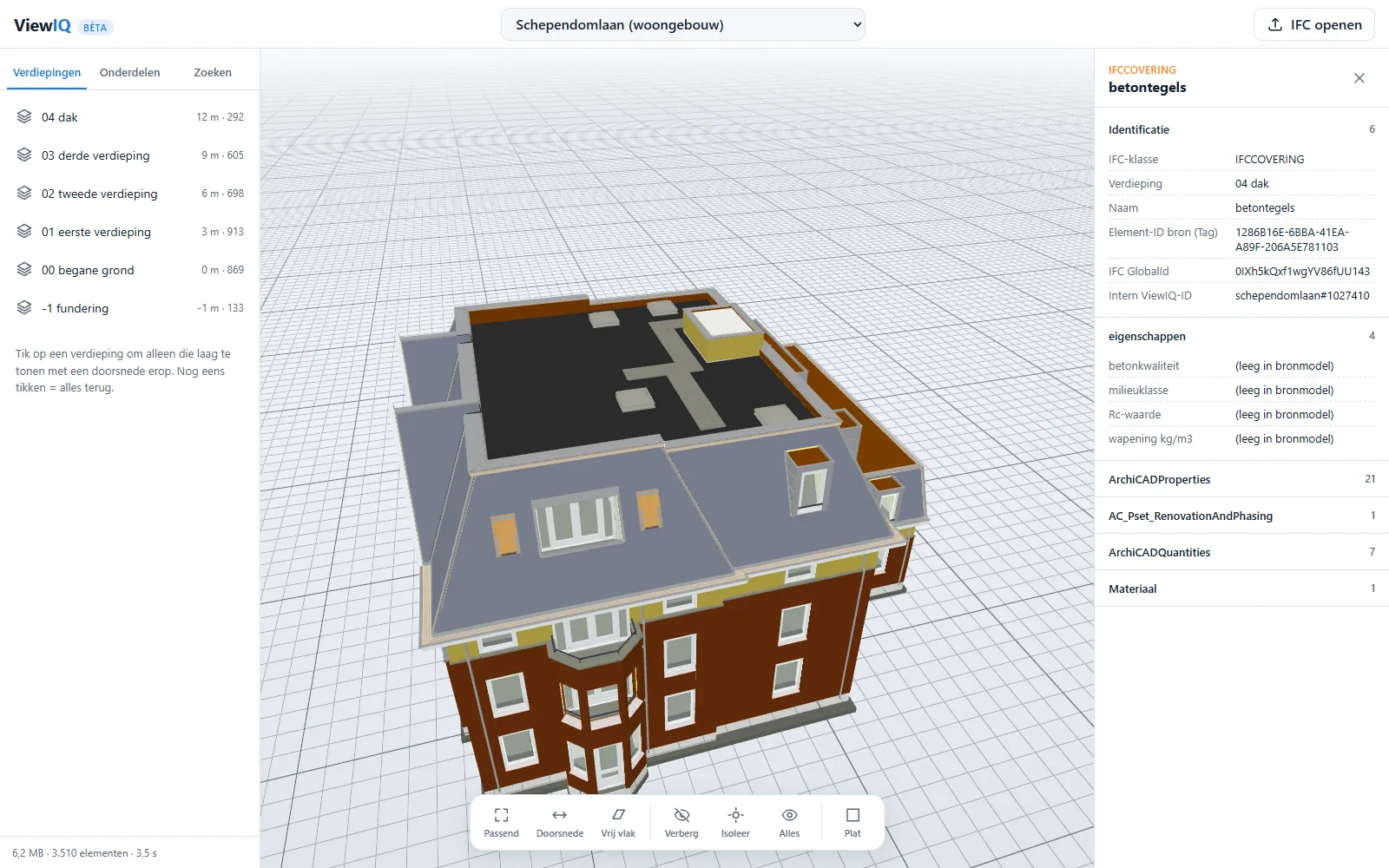
Task: Click the ViewIQ logo
Action: tap(43, 25)
